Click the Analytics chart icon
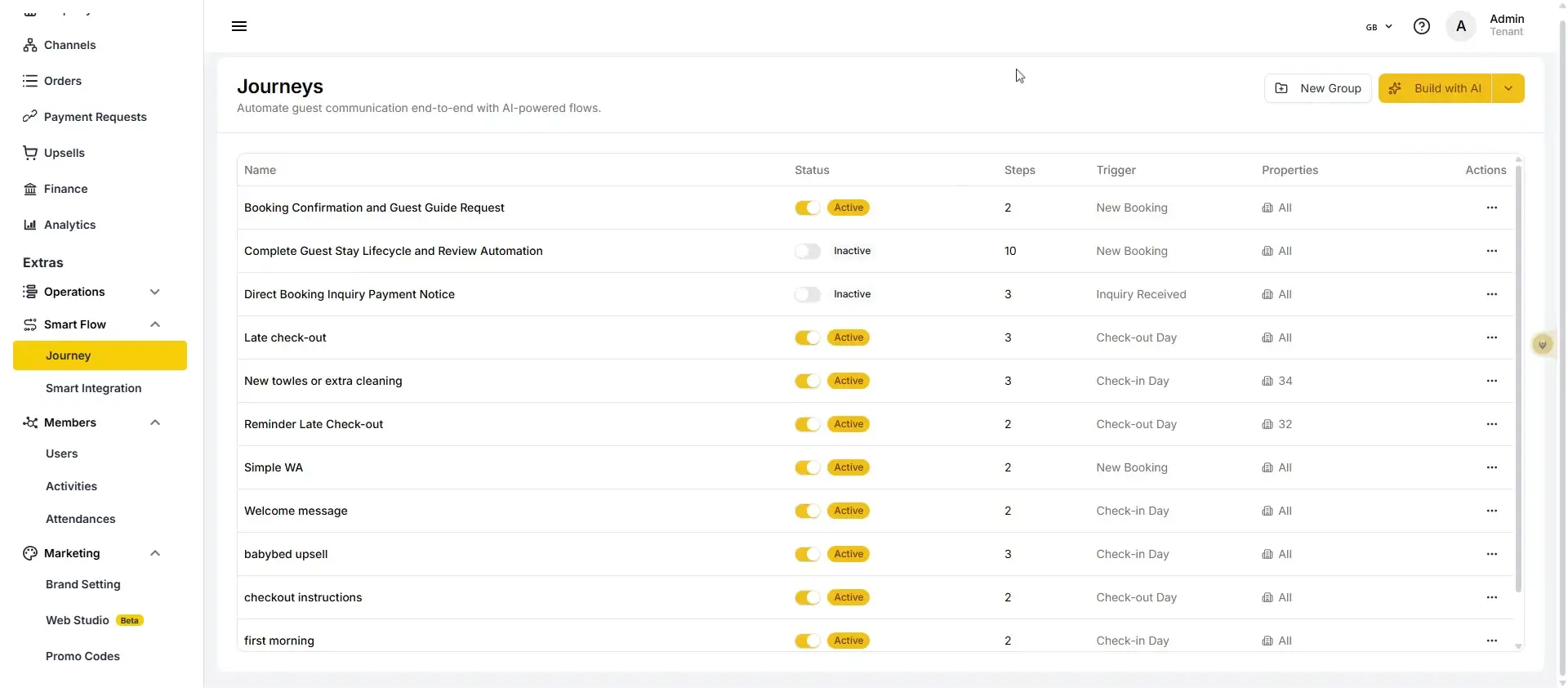 click(30, 225)
